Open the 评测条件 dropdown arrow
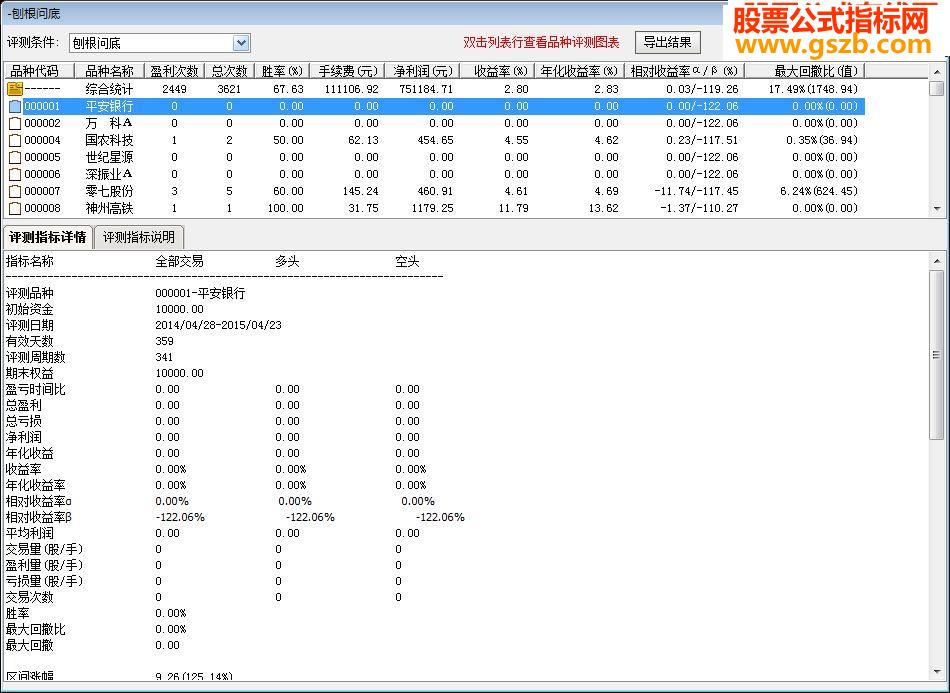Screen dimensions: 950x693 tap(241, 43)
